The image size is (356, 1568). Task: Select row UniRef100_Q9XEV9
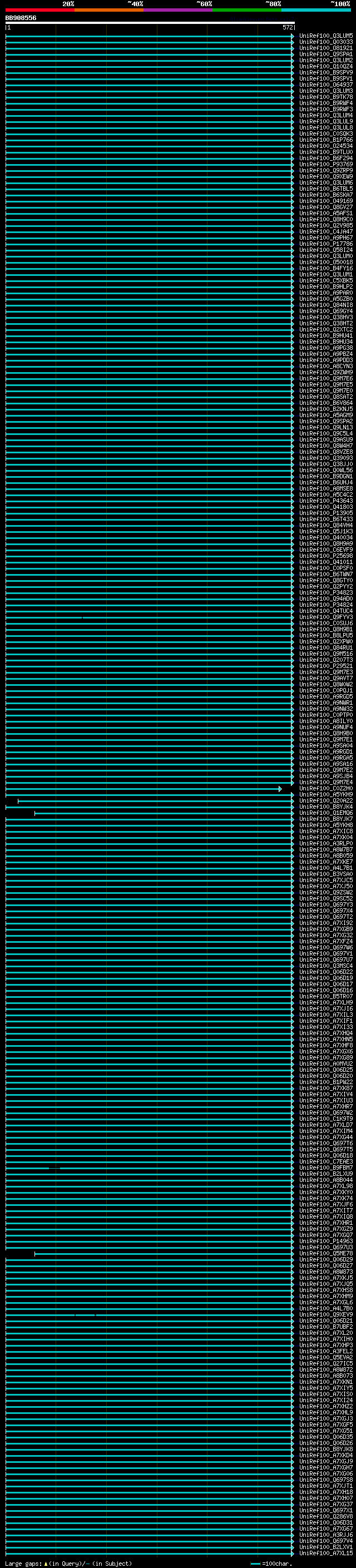click(326, 1314)
